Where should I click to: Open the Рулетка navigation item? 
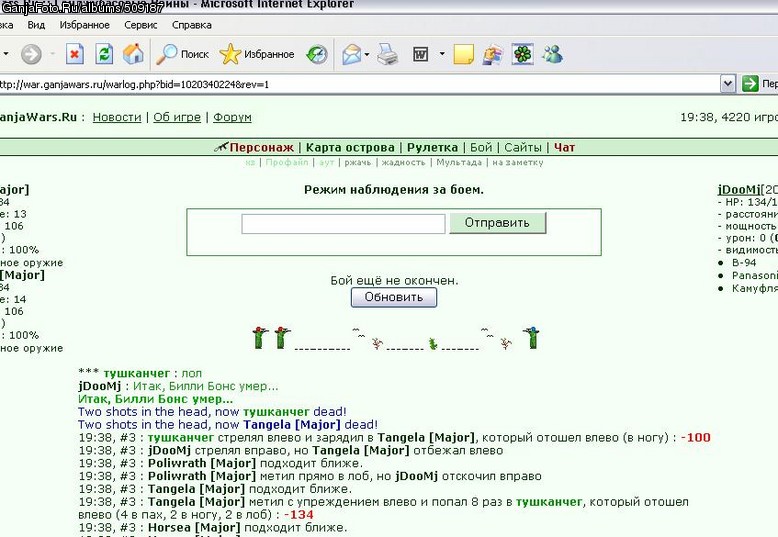[x=432, y=147]
